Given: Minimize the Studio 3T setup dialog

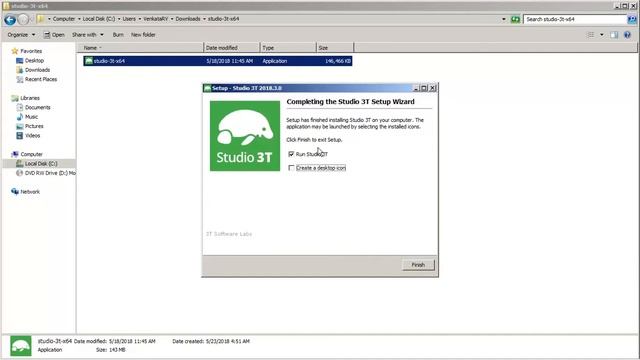Looking at the screenshot, I should [416, 88].
